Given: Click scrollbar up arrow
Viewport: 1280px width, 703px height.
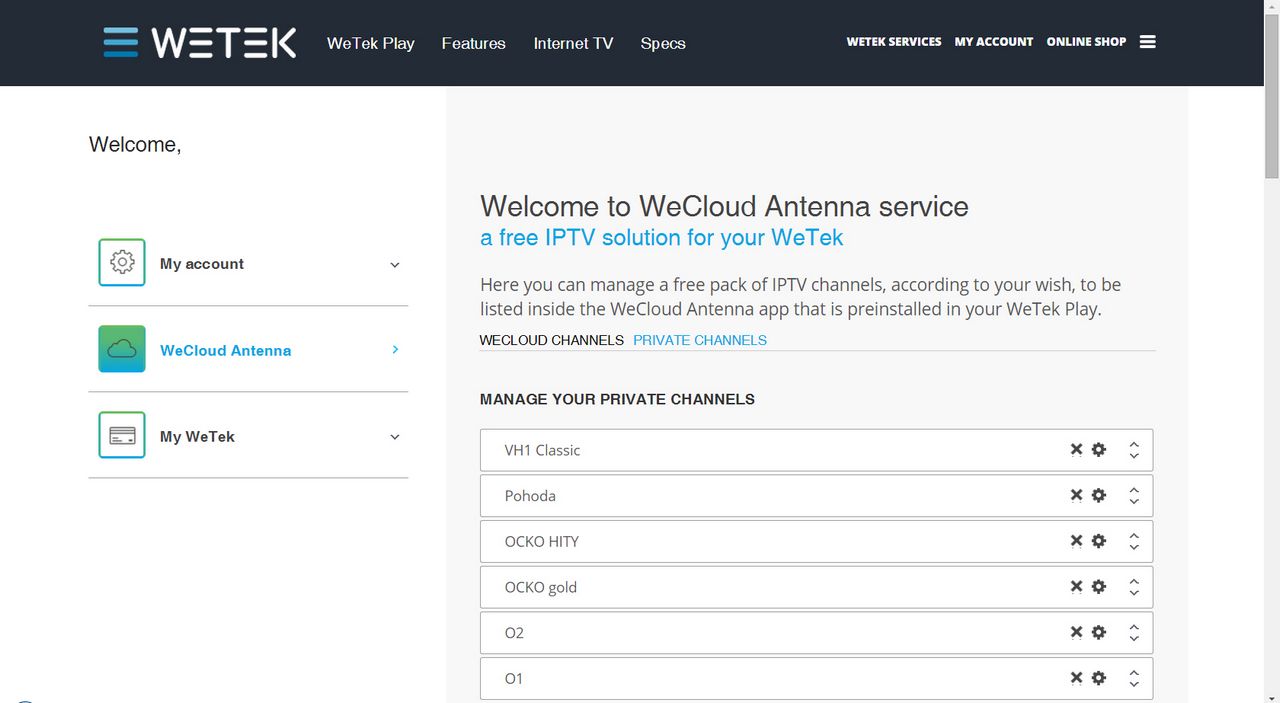Looking at the screenshot, I should (1272, 8).
